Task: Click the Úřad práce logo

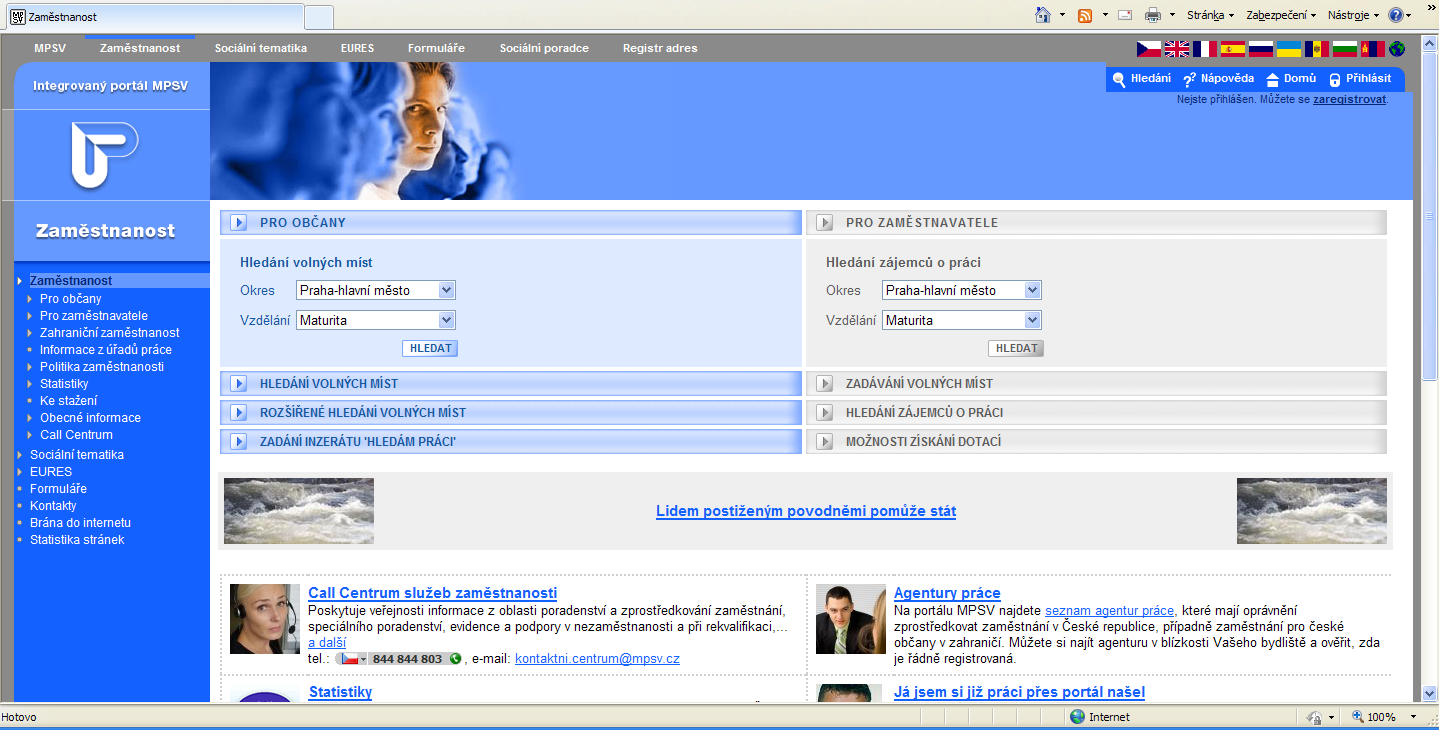Action: [x=105, y=154]
